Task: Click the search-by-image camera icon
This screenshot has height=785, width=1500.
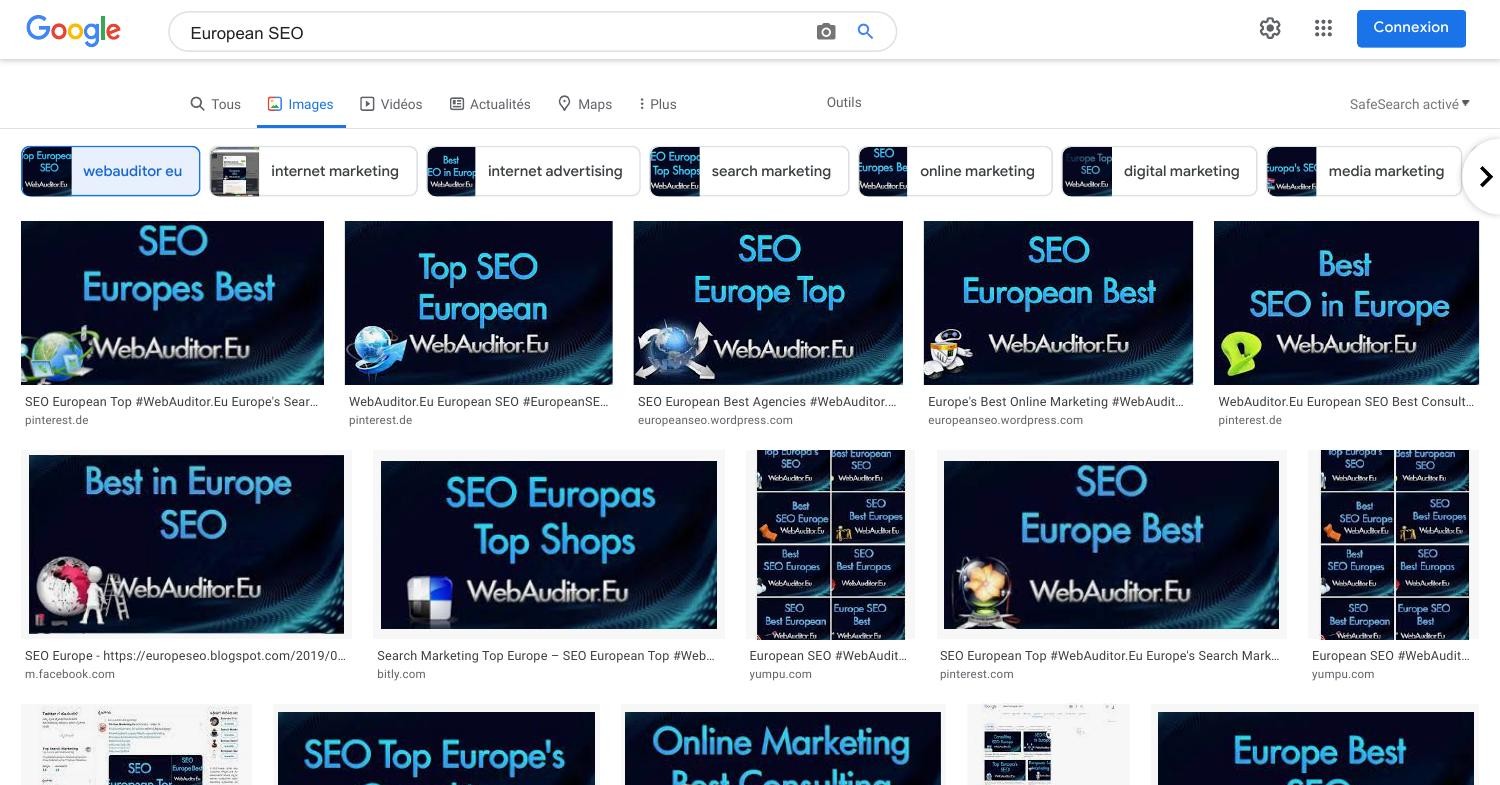Action: (x=826, y=32)
